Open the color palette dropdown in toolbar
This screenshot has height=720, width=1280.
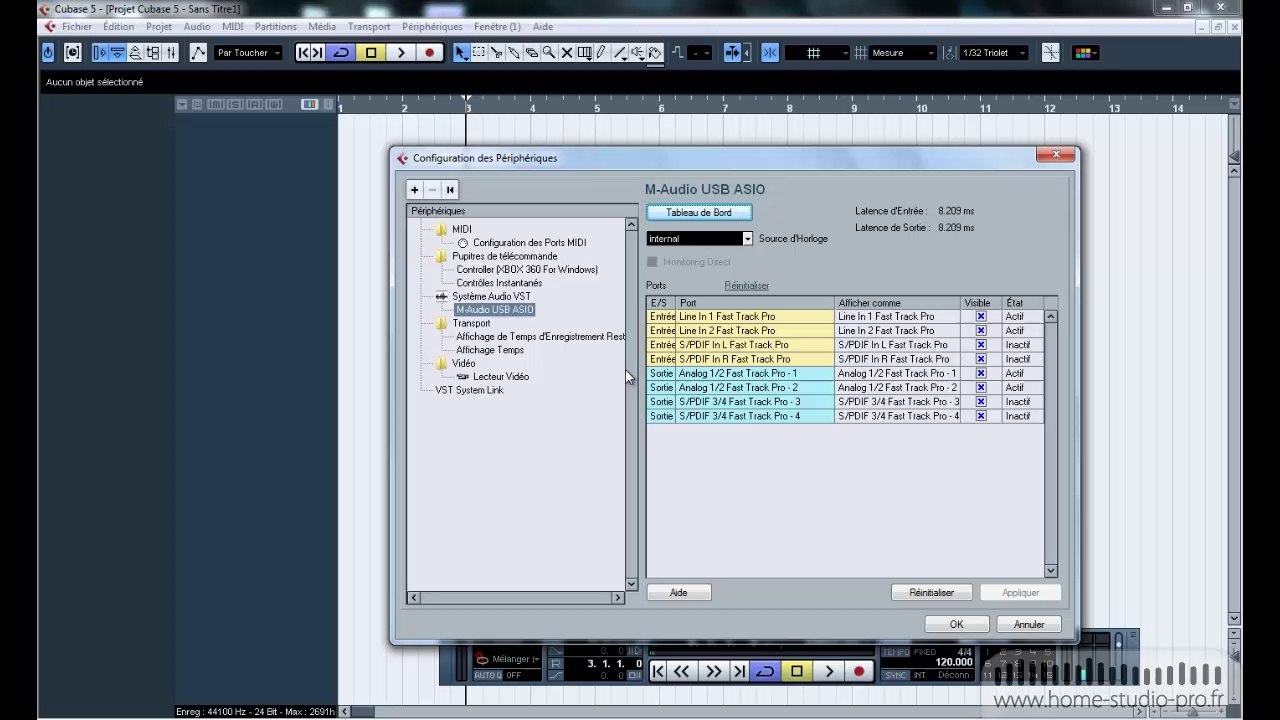(x=1085, y=53)
